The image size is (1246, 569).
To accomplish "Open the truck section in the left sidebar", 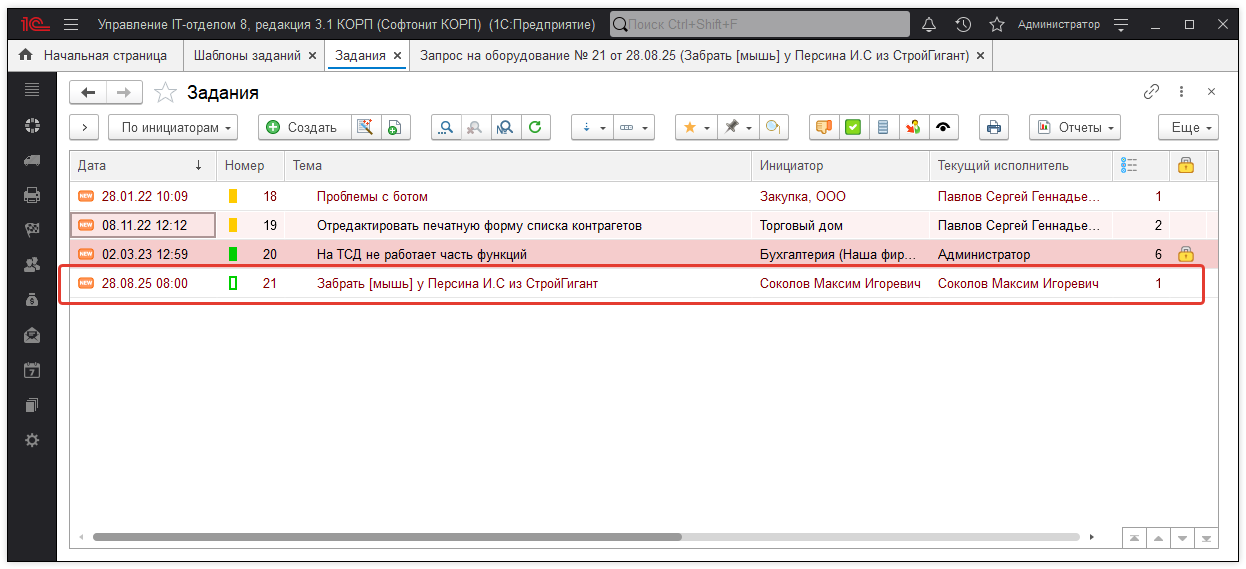I will pyautogui.click(x=32, y=160).
